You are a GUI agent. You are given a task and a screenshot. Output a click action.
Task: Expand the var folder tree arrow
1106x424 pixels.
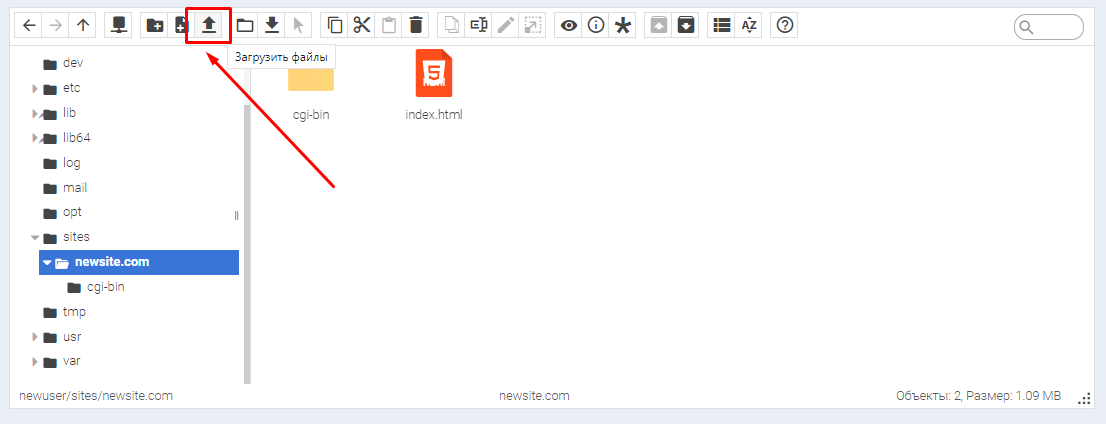(35, 362)
